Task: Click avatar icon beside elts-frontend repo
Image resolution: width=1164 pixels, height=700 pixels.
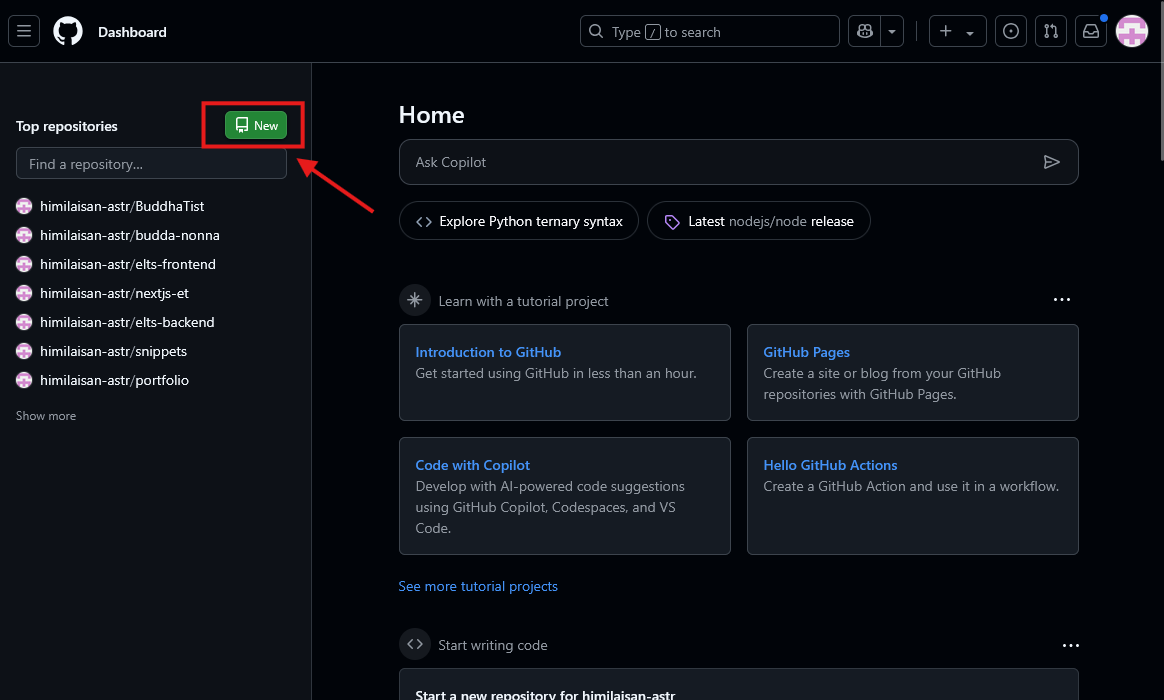Action: pos(24,264)
